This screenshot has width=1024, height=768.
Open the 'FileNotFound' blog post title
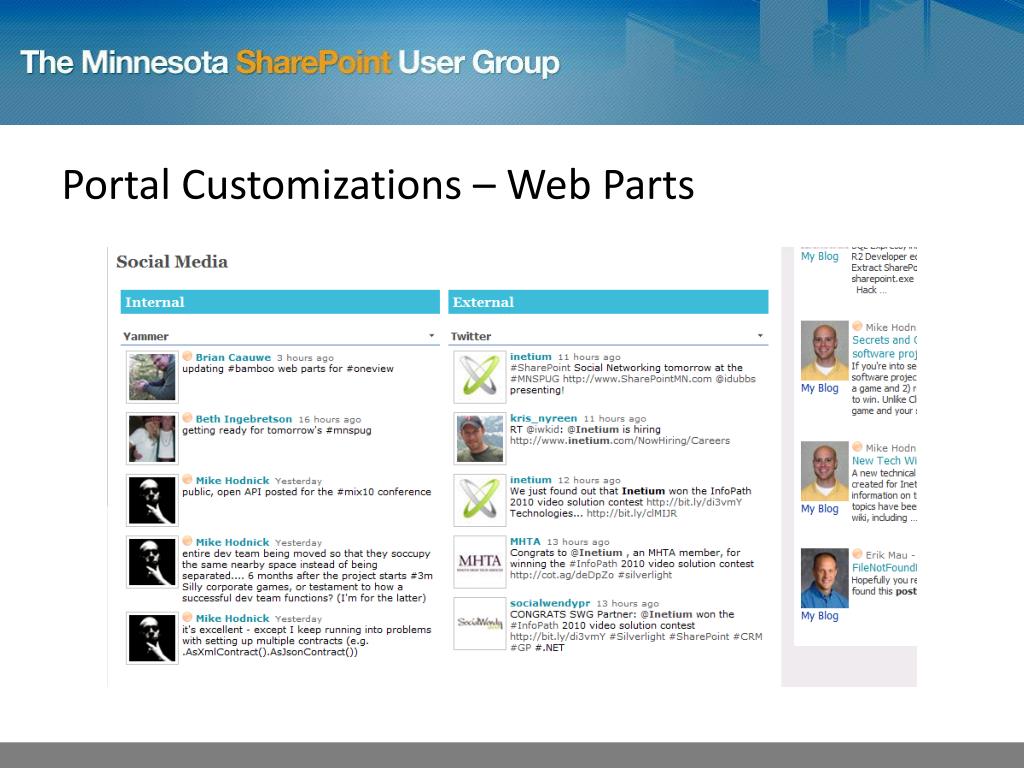click(x=884, y=568)
